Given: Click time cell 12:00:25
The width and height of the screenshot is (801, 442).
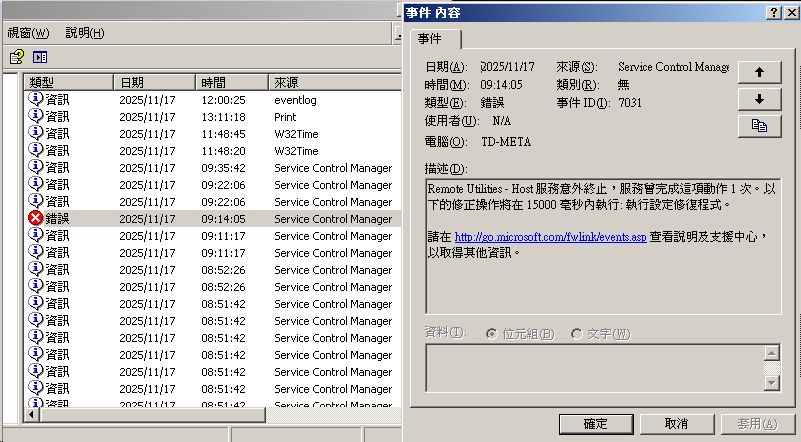Looking at the screenshot, I should tap(223, 100).
